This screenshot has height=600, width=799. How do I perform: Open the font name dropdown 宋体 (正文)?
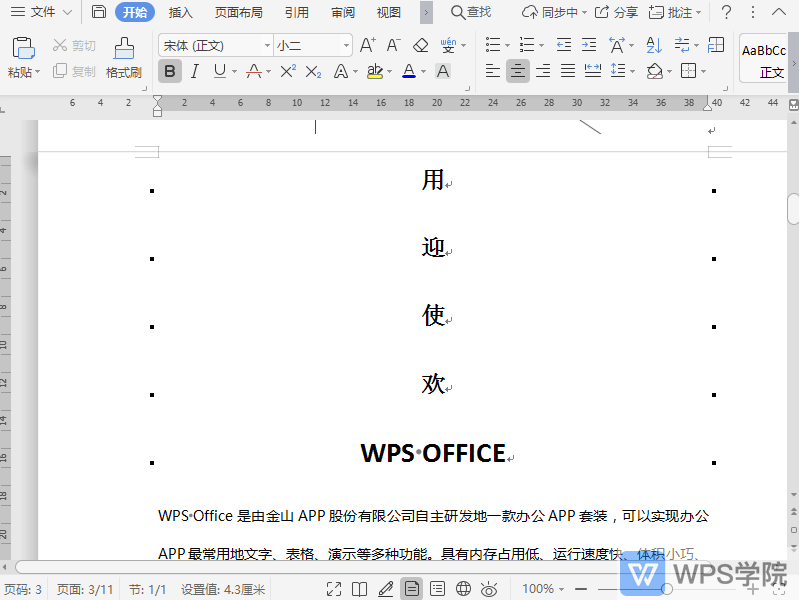coord(215,46)
